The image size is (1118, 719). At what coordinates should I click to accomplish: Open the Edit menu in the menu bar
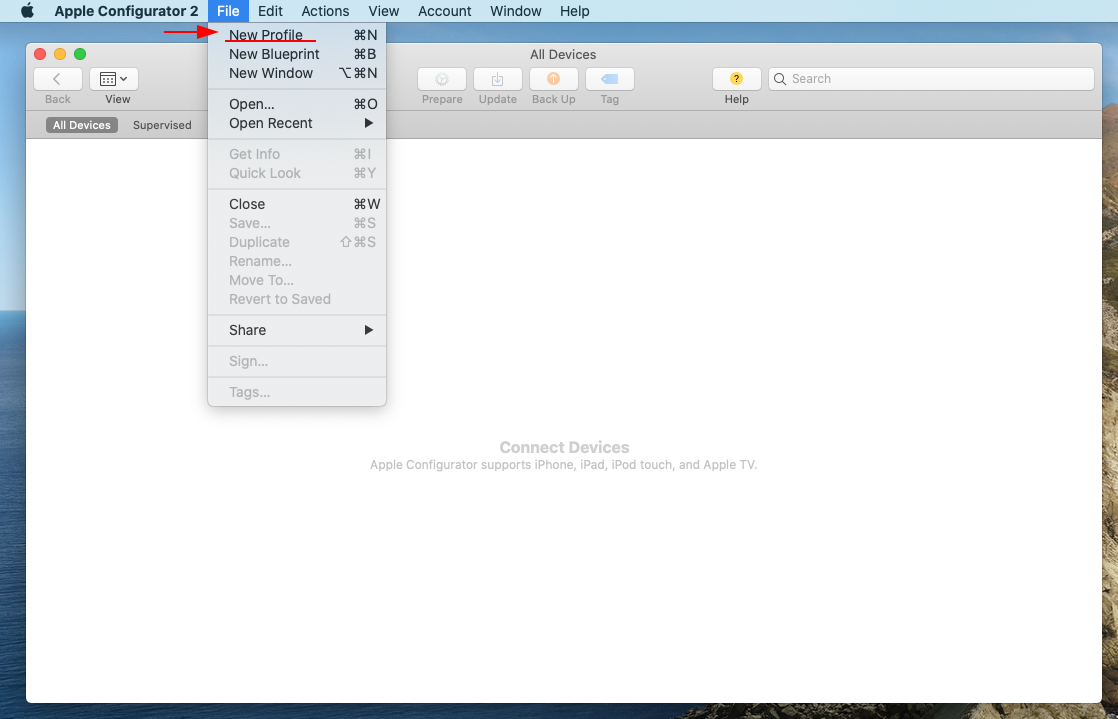270,11
